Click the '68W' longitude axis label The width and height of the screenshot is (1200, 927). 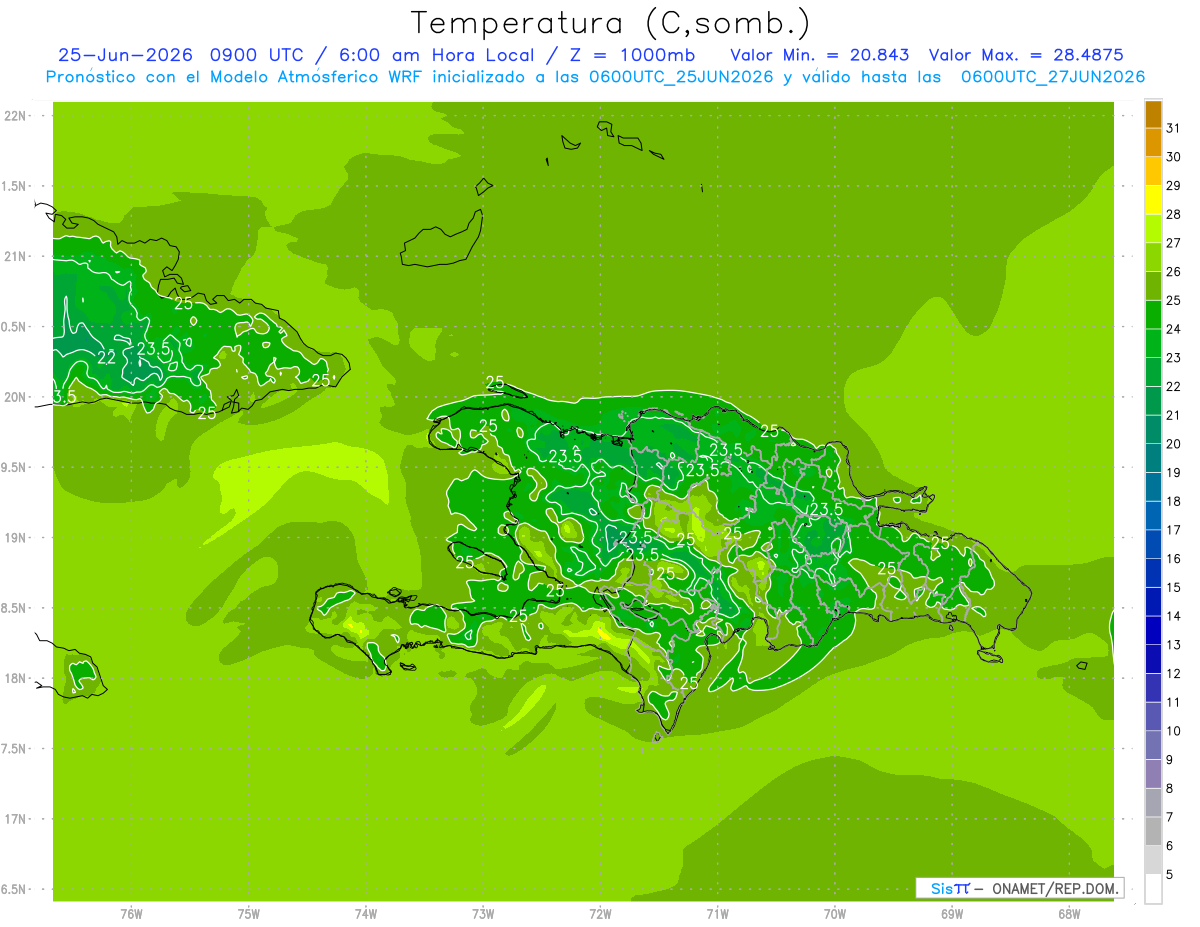(1069, 914)
